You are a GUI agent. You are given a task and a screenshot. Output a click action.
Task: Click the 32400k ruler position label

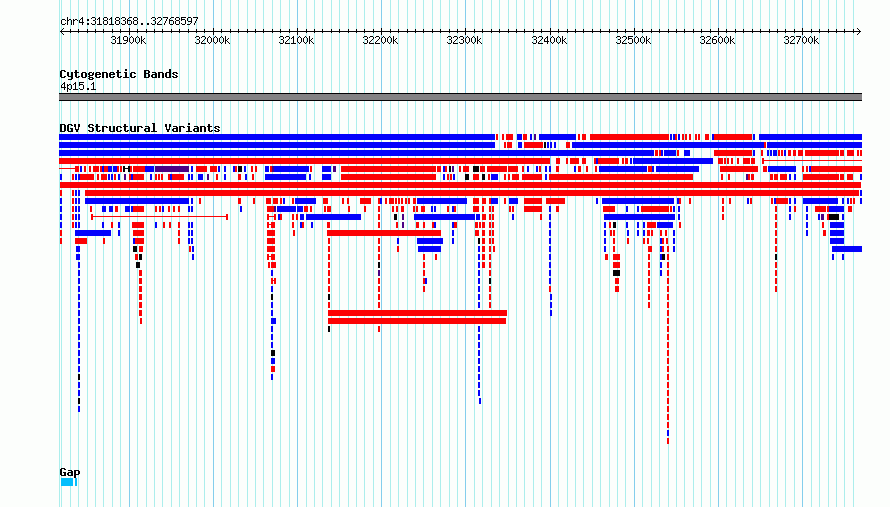point(549,40)
